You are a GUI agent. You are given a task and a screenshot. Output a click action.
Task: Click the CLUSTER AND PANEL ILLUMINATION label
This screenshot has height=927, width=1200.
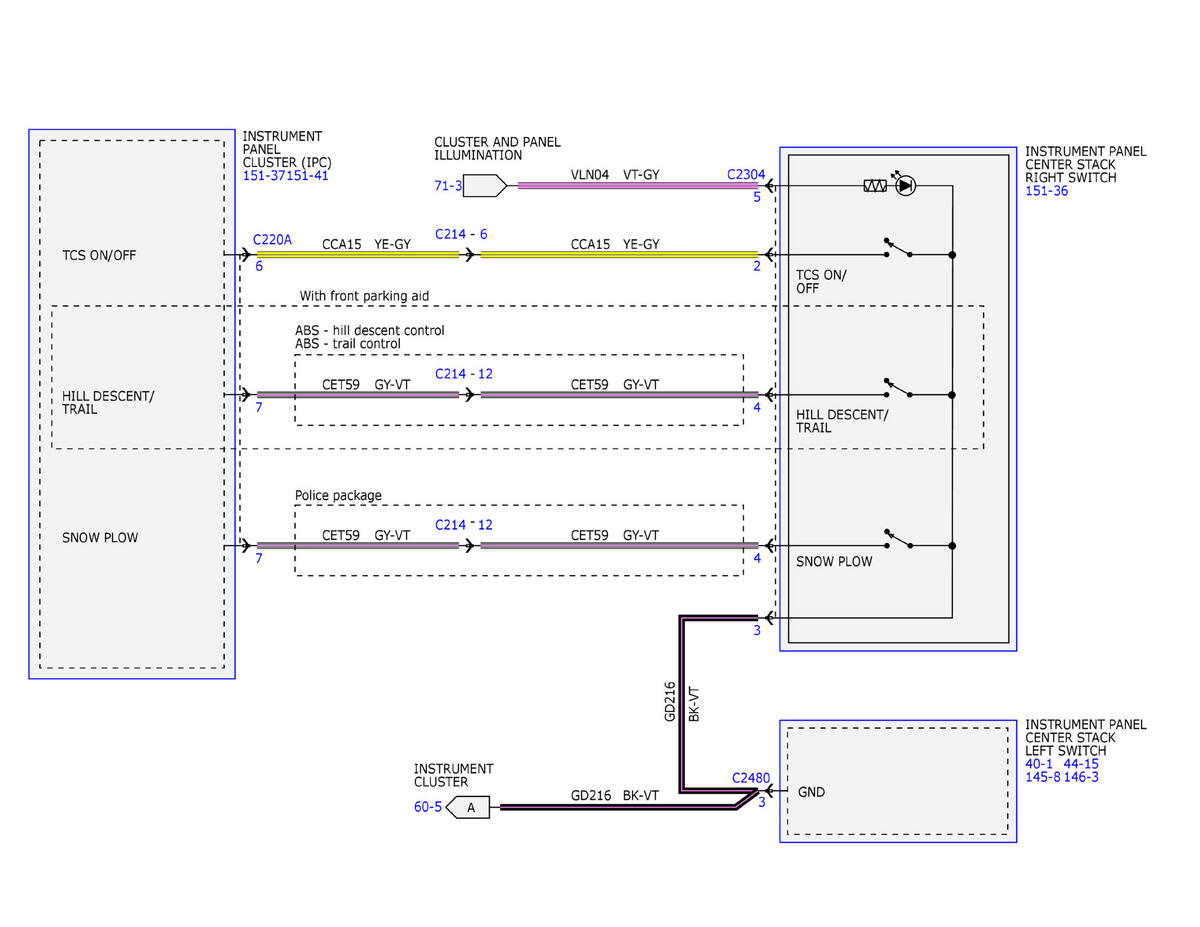pos(497,149)
